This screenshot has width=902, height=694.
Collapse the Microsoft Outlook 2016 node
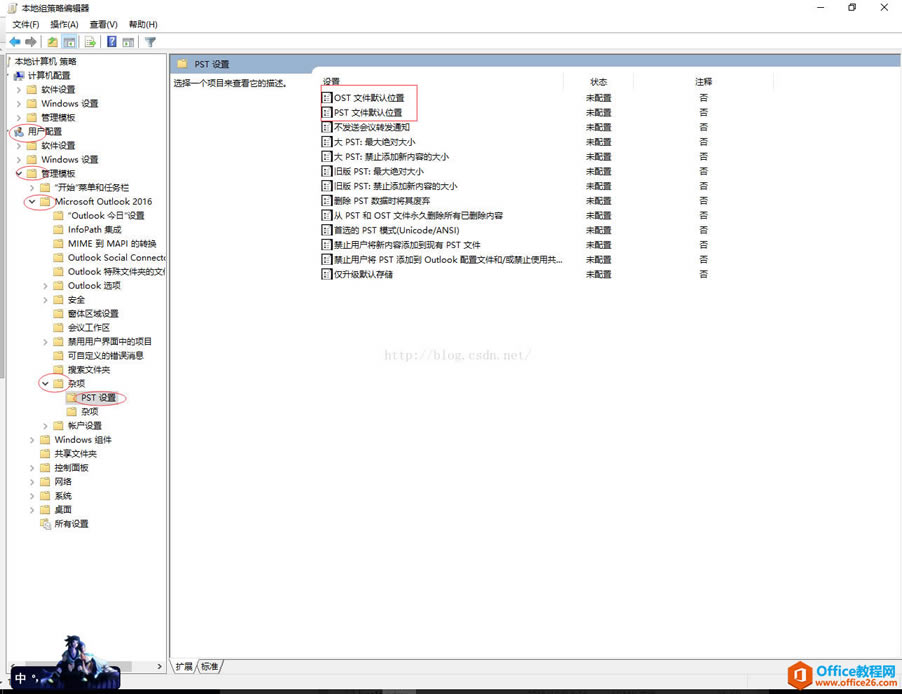32,201
